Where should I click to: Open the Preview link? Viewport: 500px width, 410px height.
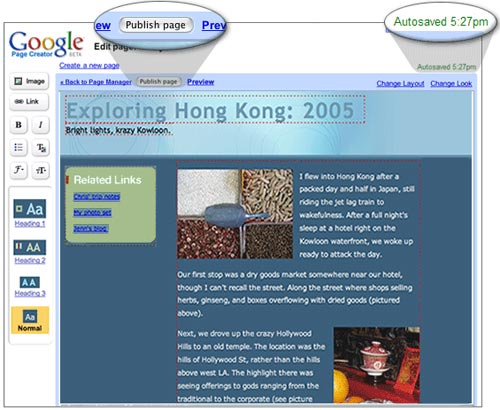(200, 82)
